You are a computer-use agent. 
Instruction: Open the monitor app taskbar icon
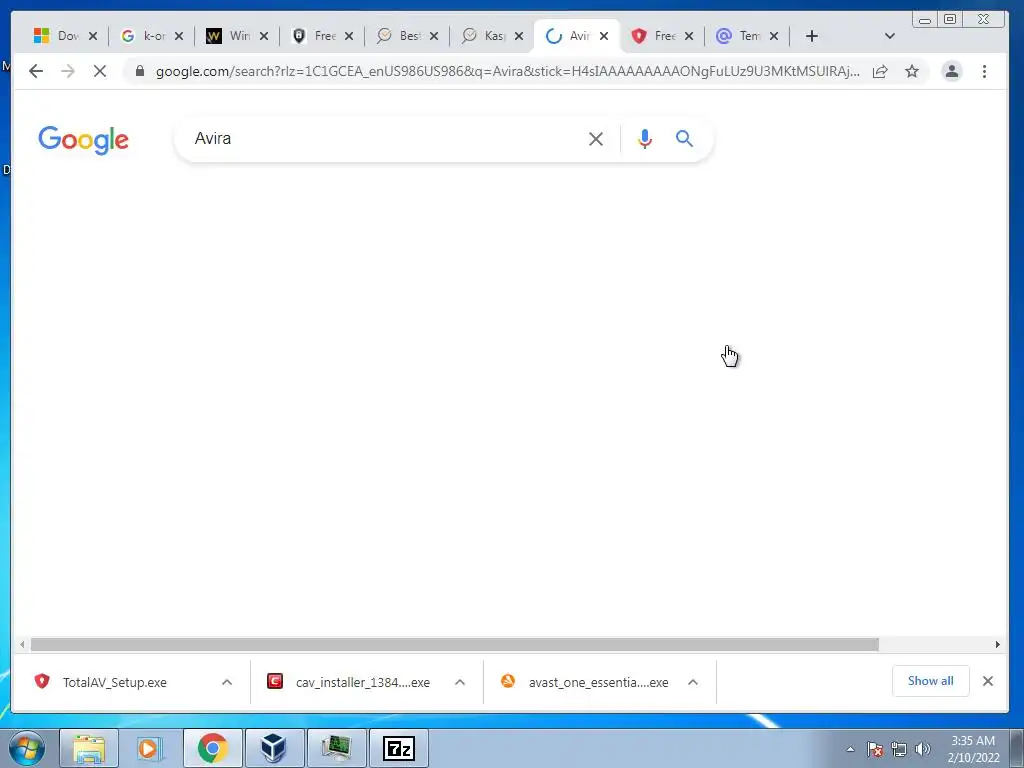tap(336, 748)
